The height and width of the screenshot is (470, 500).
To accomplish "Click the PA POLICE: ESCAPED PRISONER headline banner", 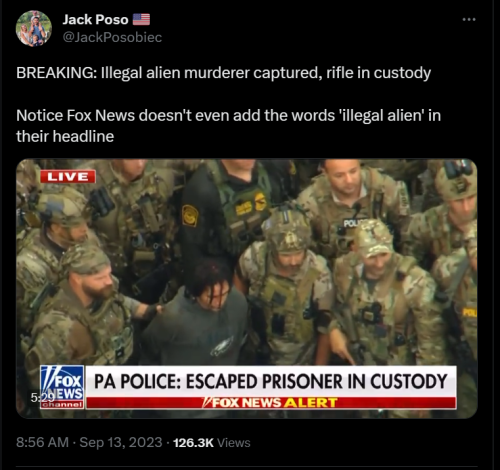I will (271, 381).
